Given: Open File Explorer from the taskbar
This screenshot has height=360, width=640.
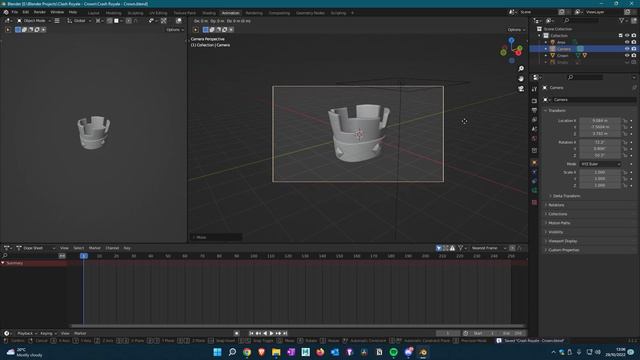Looking at the screenshot, I should (276, 352).
